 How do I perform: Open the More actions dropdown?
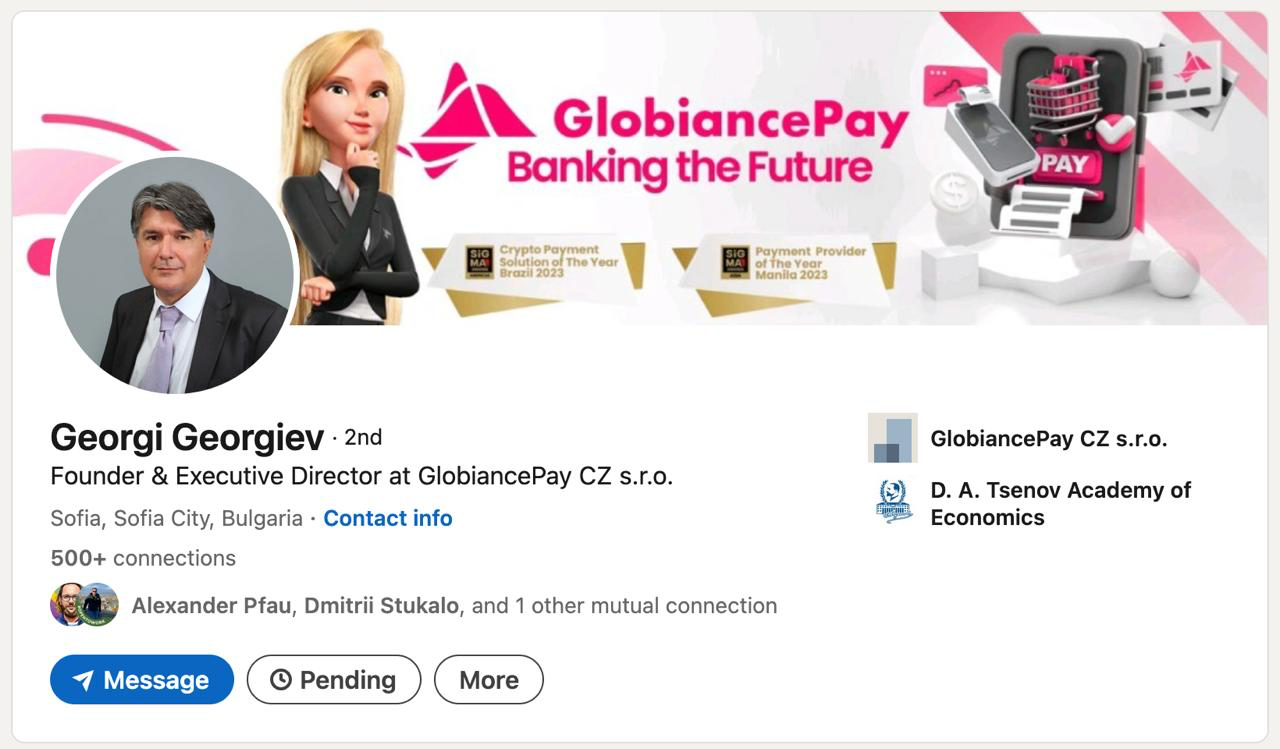point(488,680)
